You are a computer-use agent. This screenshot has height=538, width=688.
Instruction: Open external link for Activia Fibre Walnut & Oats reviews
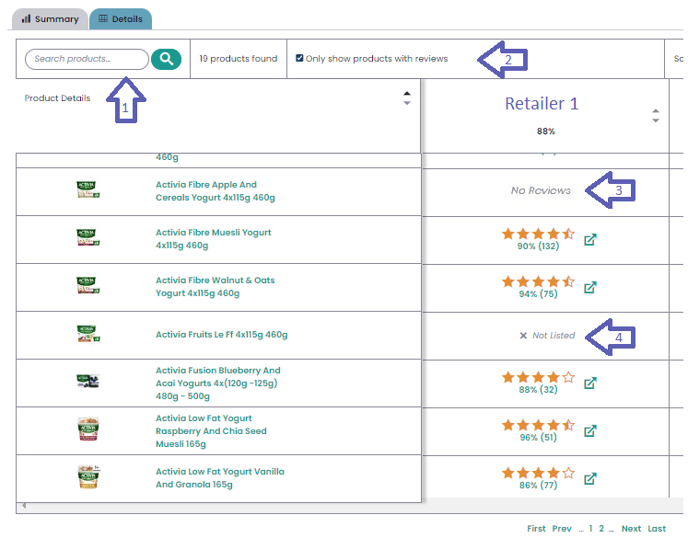[590, 287]
